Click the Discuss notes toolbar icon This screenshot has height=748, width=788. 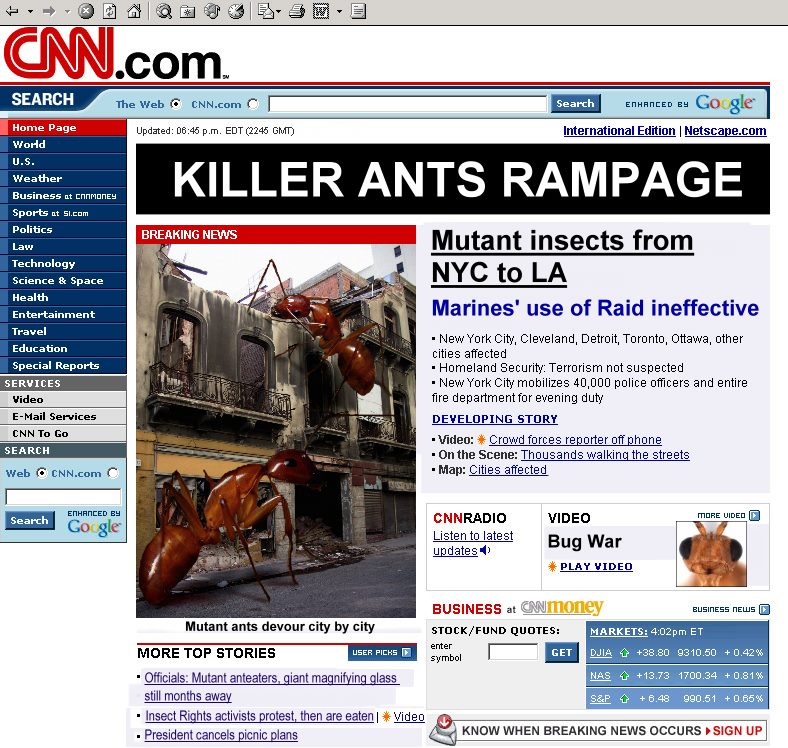coord(358,11)
